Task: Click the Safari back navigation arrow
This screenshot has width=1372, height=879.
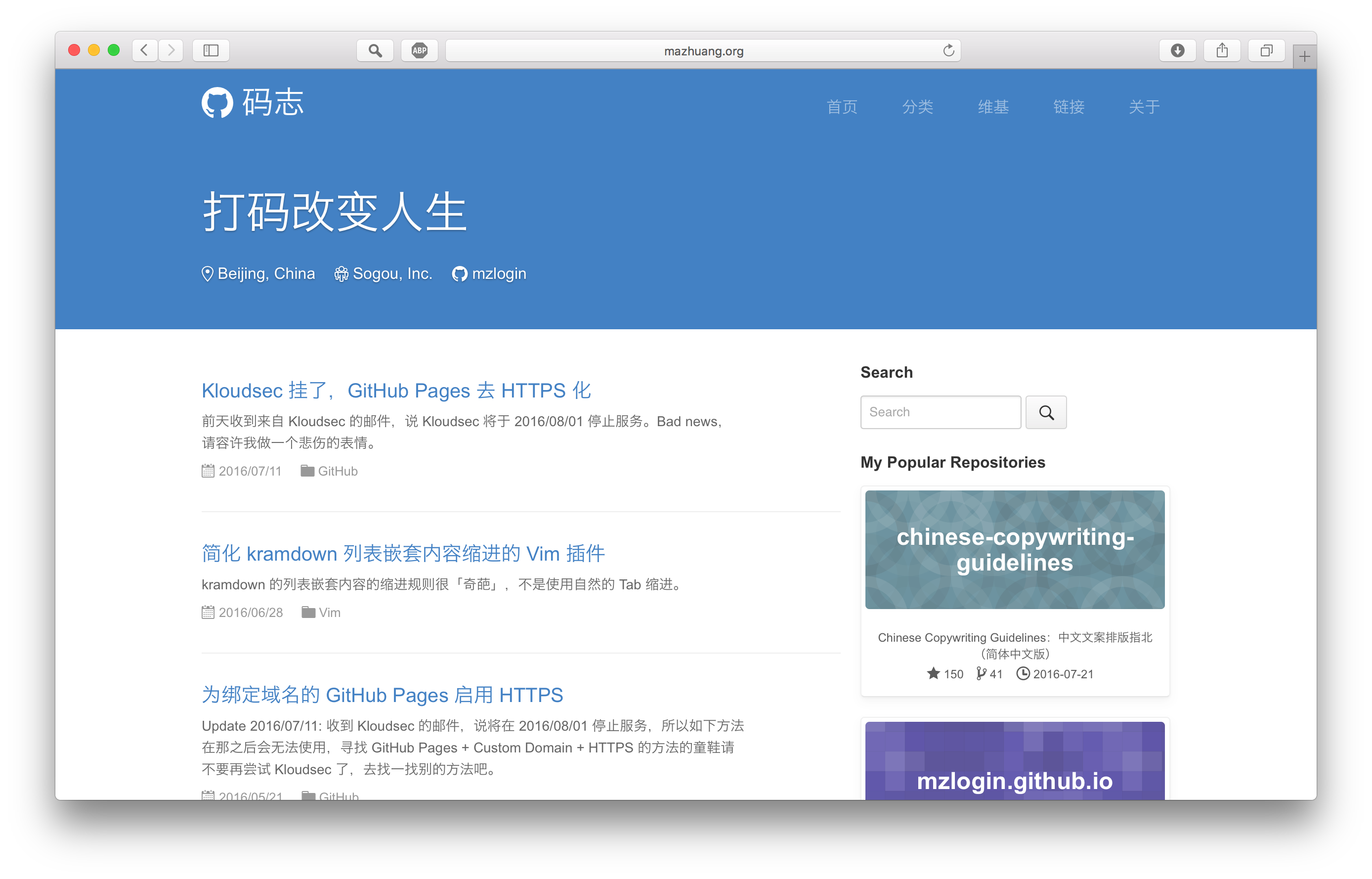Action: (145, 50)
